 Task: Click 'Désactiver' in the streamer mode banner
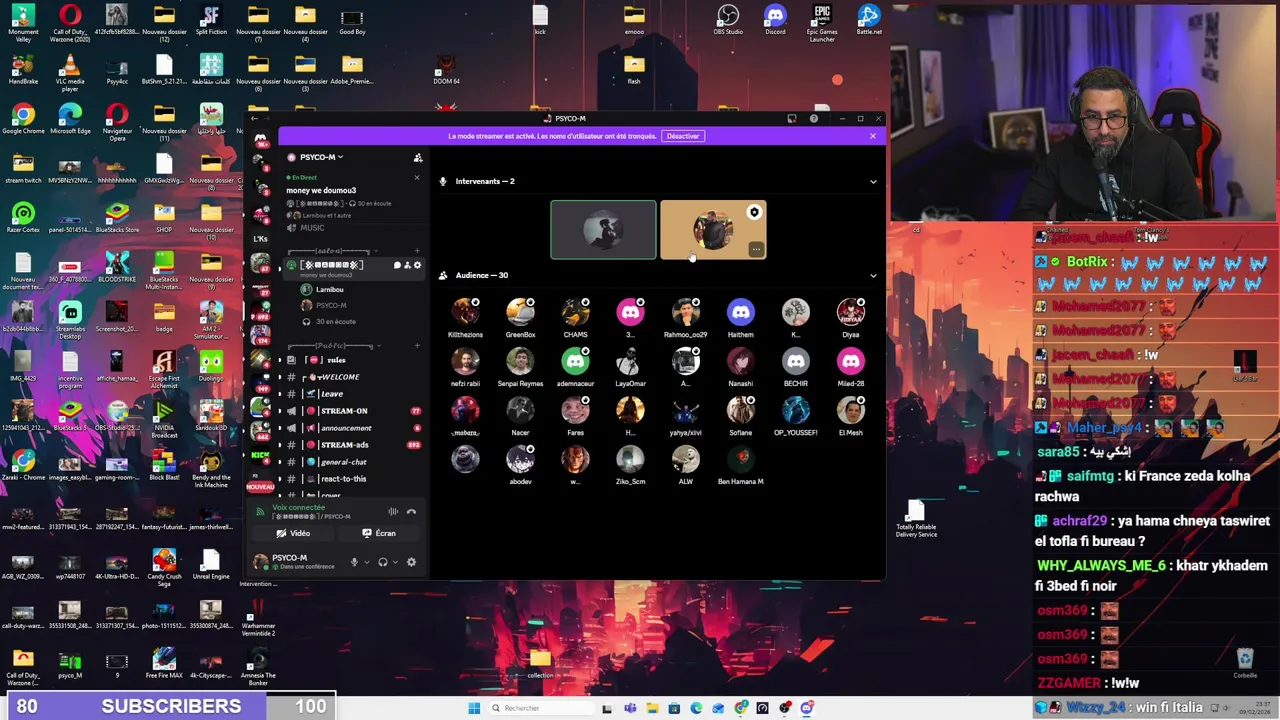coord(683,136)
